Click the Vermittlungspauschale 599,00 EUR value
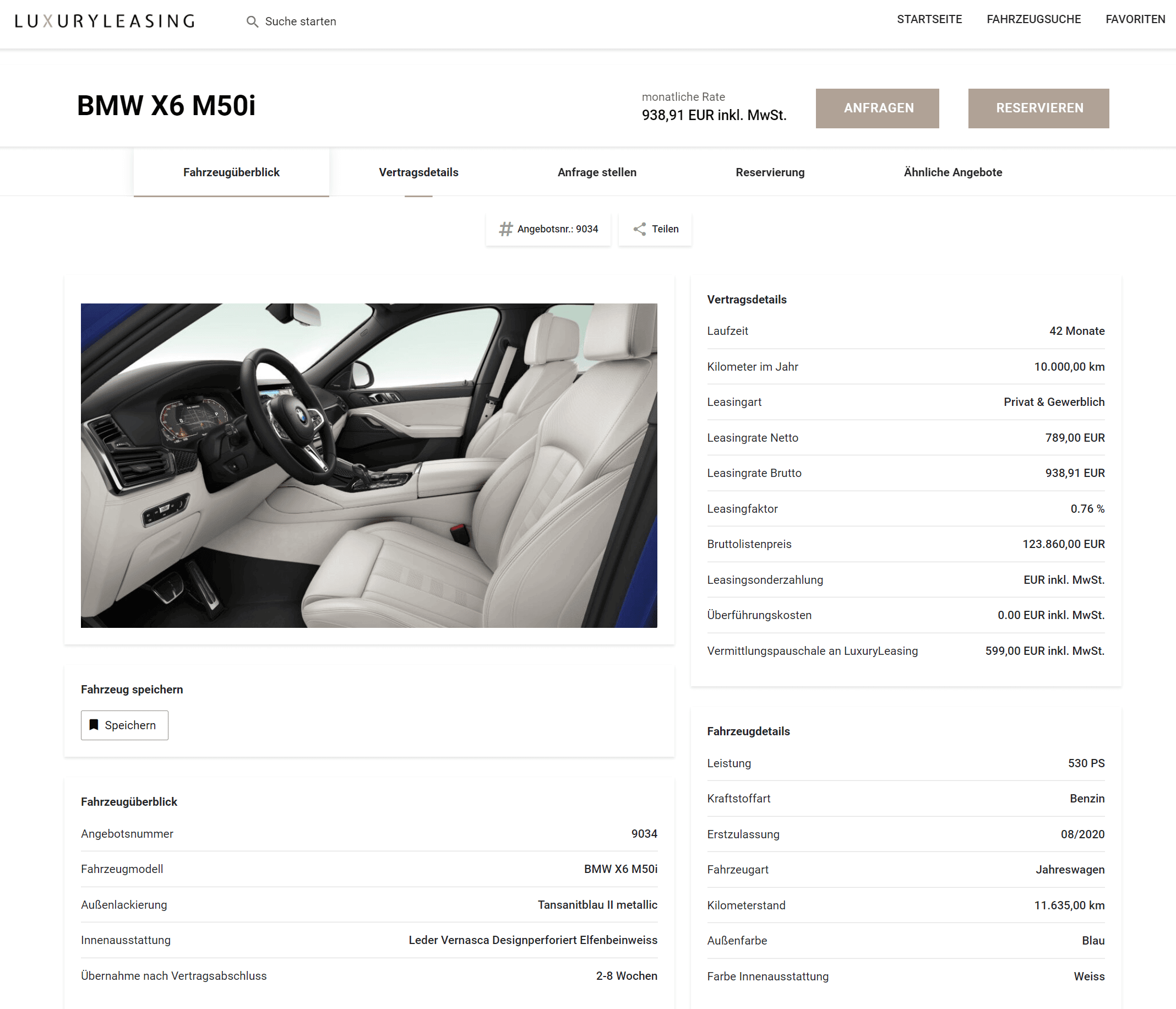Screen dimensions: 1176x1009 click(1045, 650)
